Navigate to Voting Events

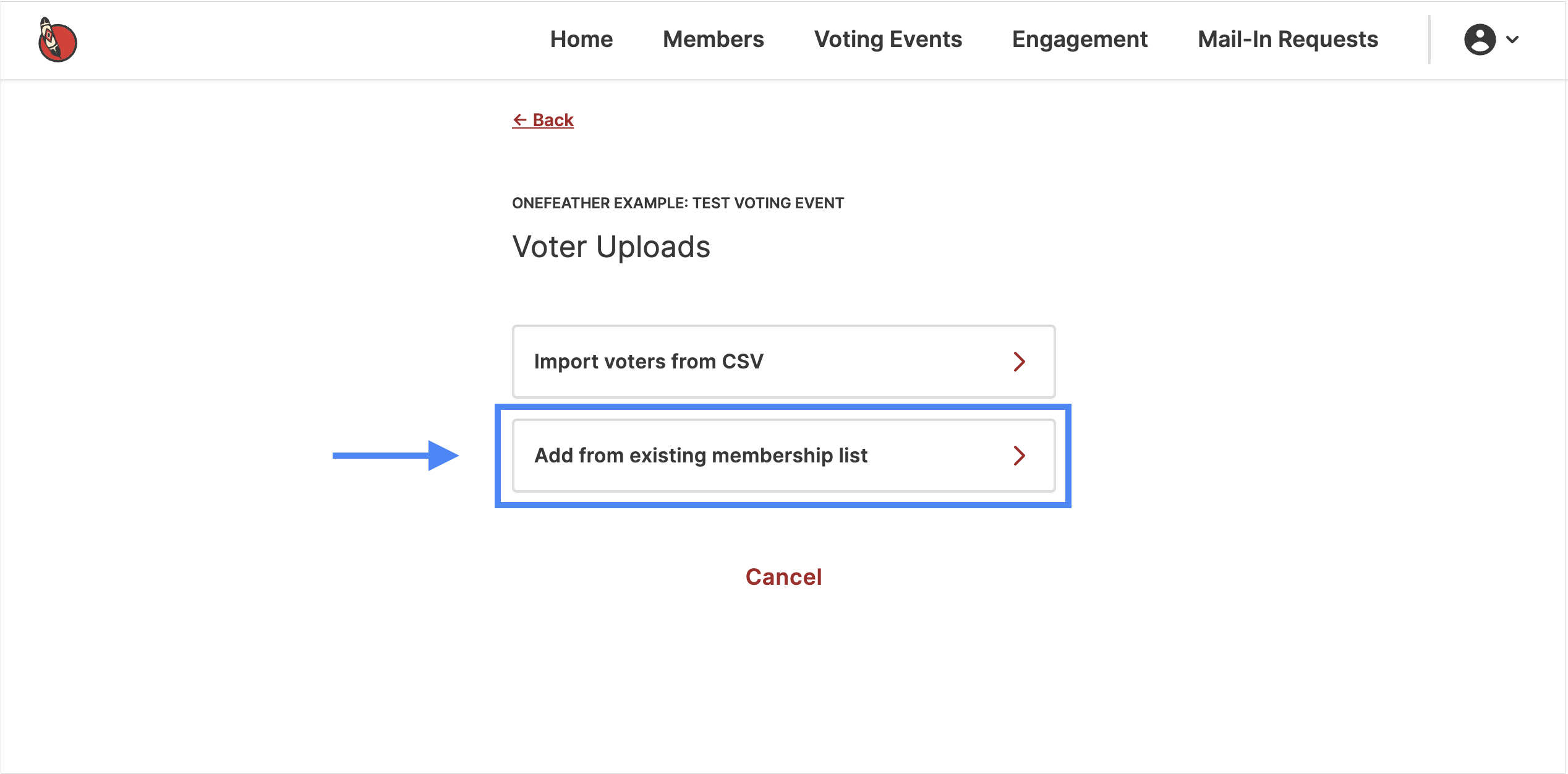pyautogui.click(x=888, y=40)
